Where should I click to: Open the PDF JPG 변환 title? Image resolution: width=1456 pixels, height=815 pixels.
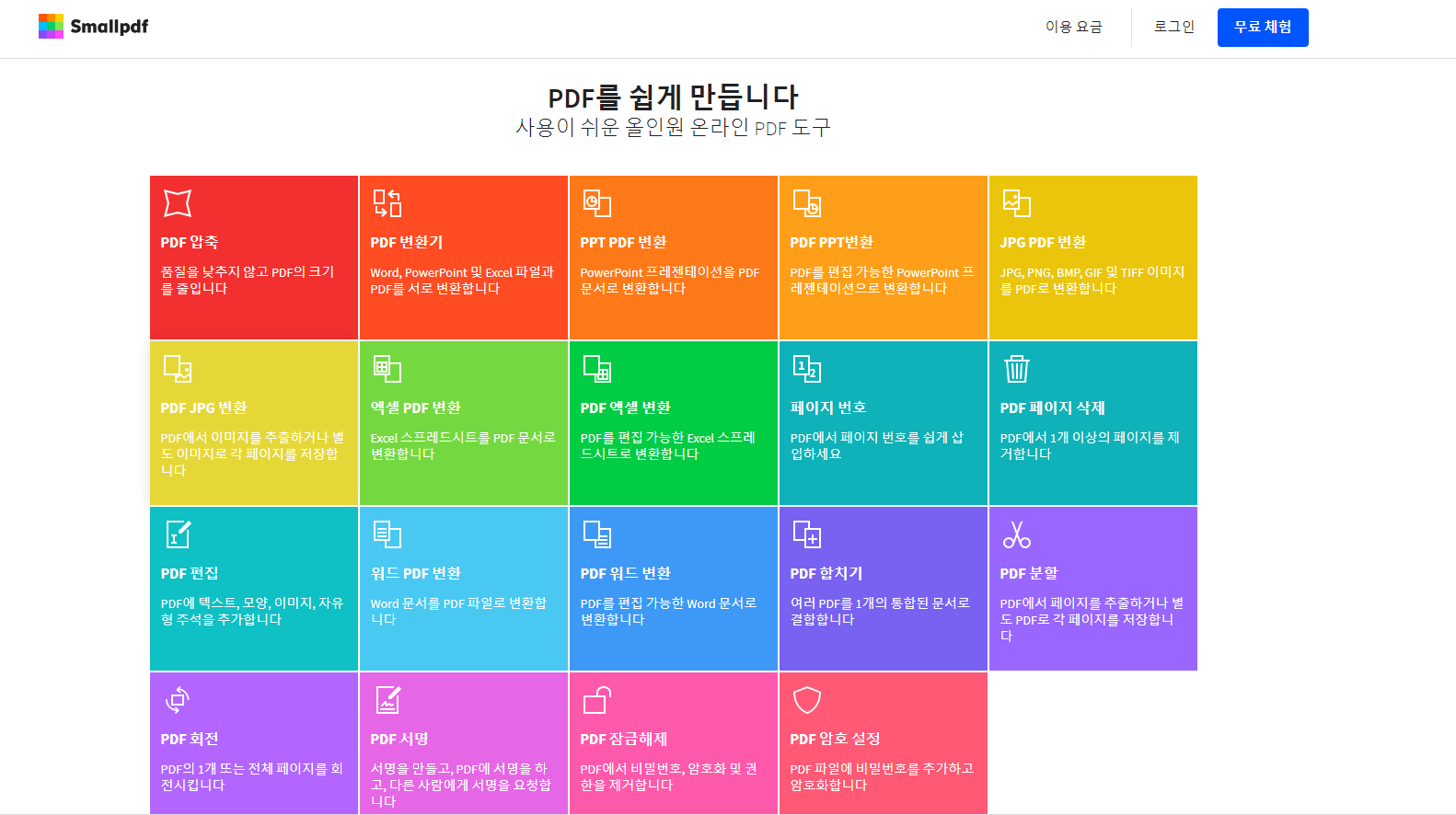(203, 407)
